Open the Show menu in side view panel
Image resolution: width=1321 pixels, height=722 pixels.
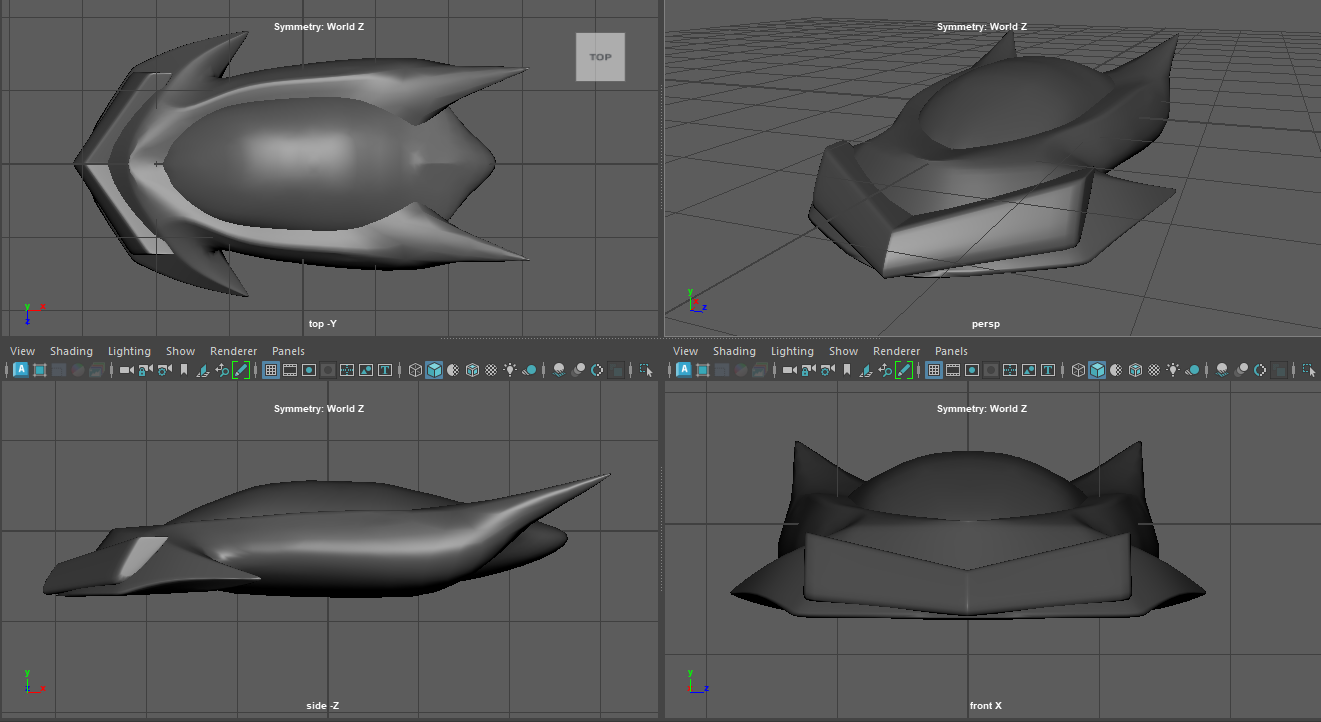point(180,351)
